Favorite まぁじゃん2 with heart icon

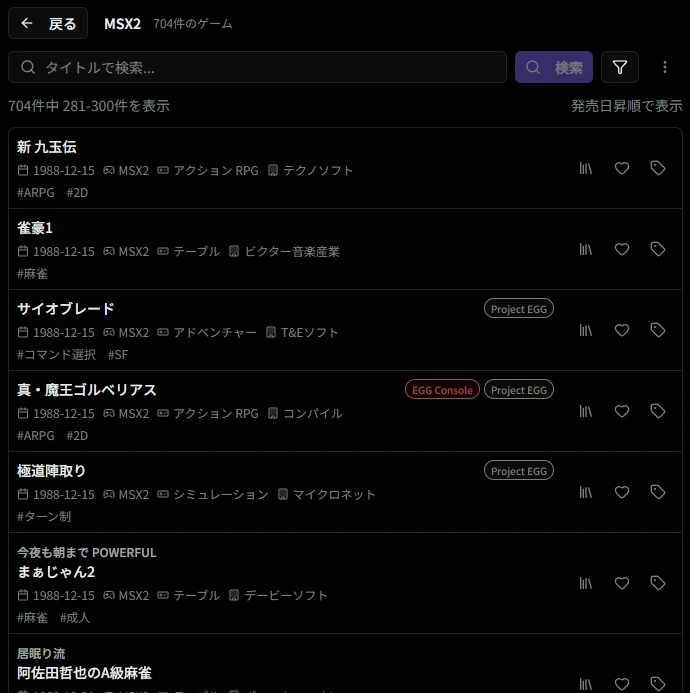(622, 583)
